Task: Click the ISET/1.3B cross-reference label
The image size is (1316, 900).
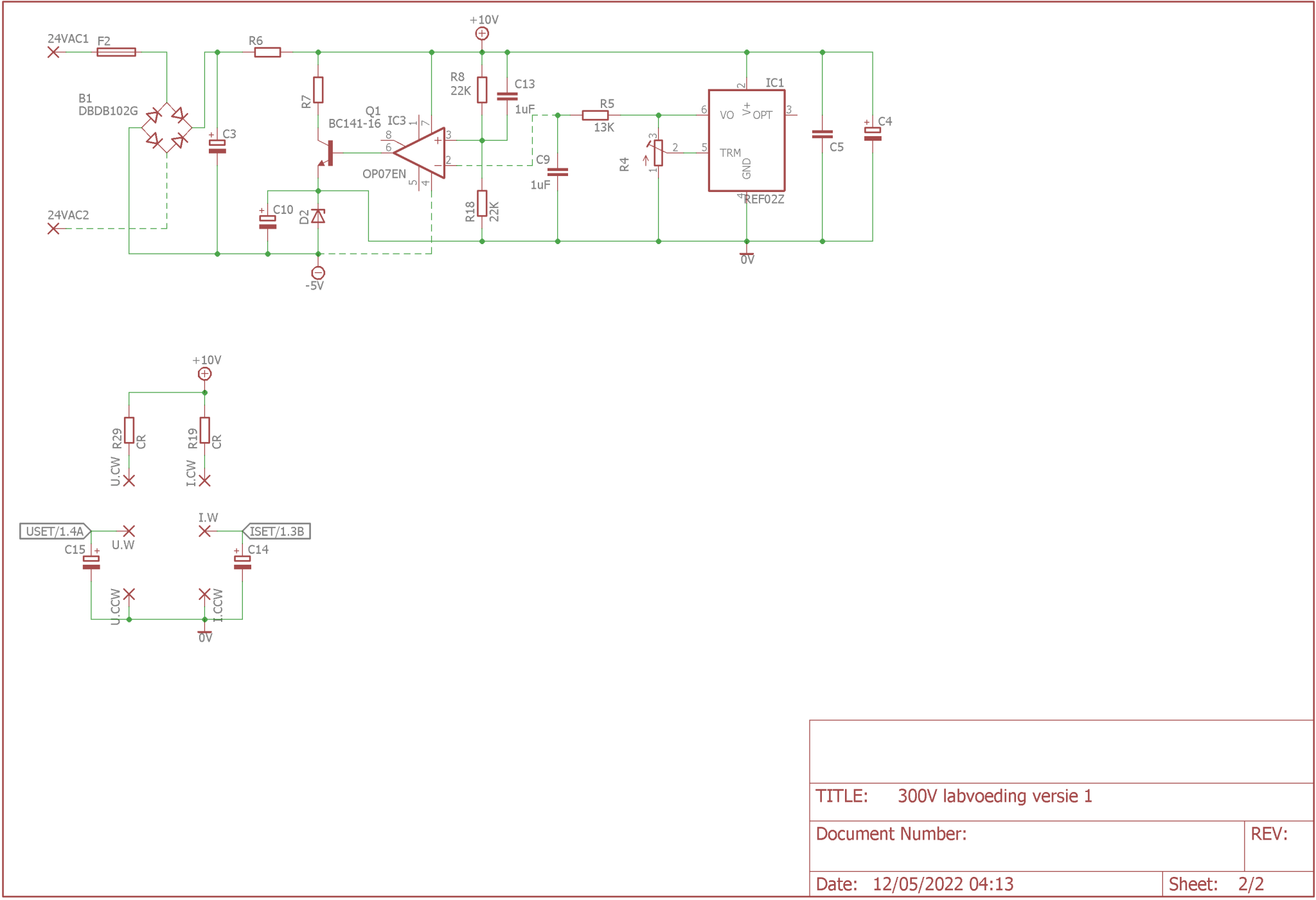Action: click(x=276, y=531)
